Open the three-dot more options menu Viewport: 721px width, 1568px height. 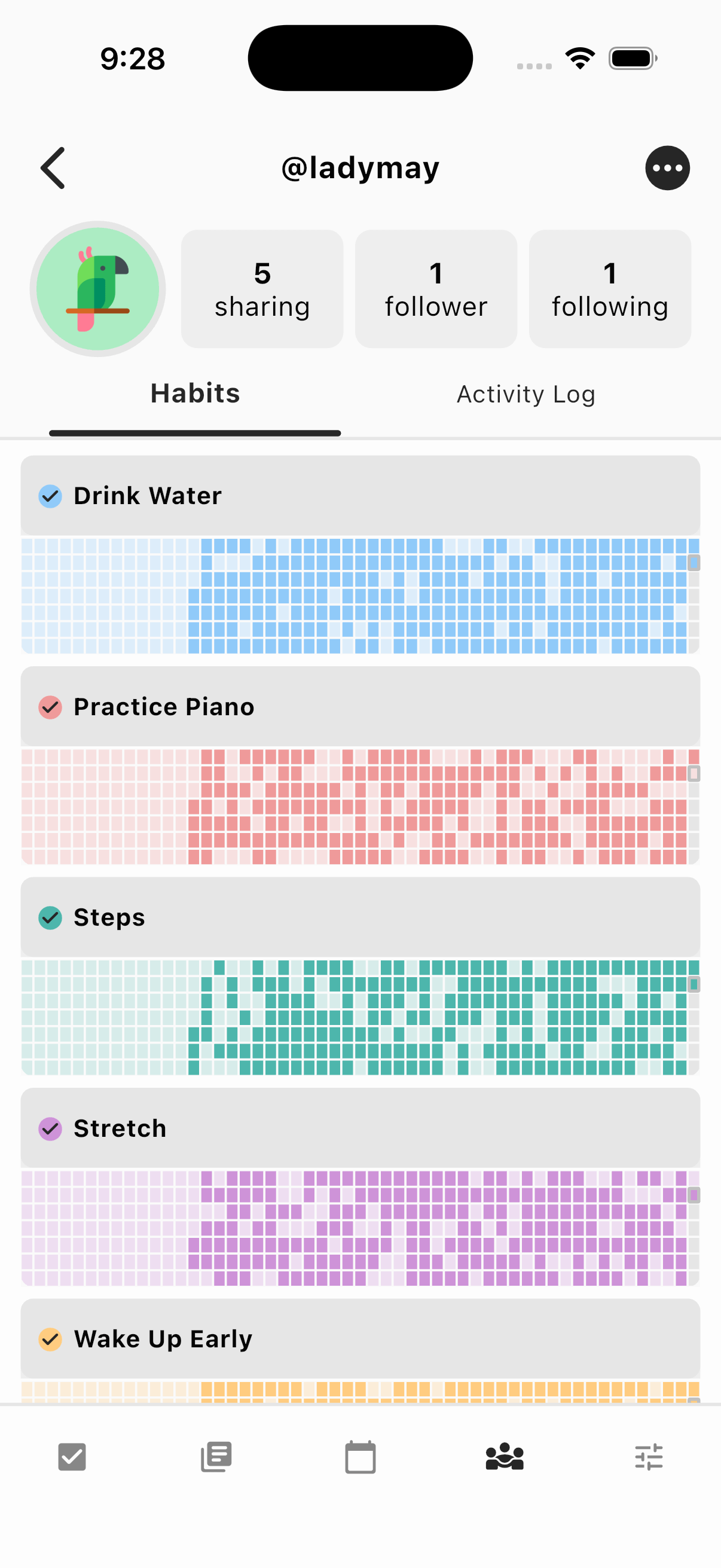pyautogui.click(x=667, y=168)
